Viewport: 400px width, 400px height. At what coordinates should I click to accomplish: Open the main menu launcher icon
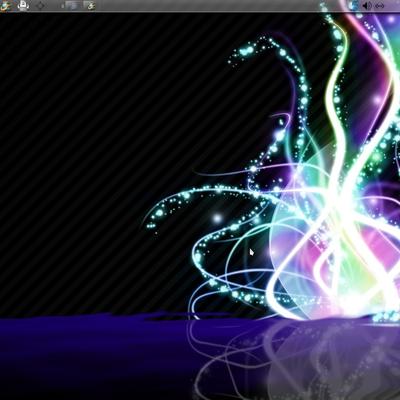coord(6,6)
